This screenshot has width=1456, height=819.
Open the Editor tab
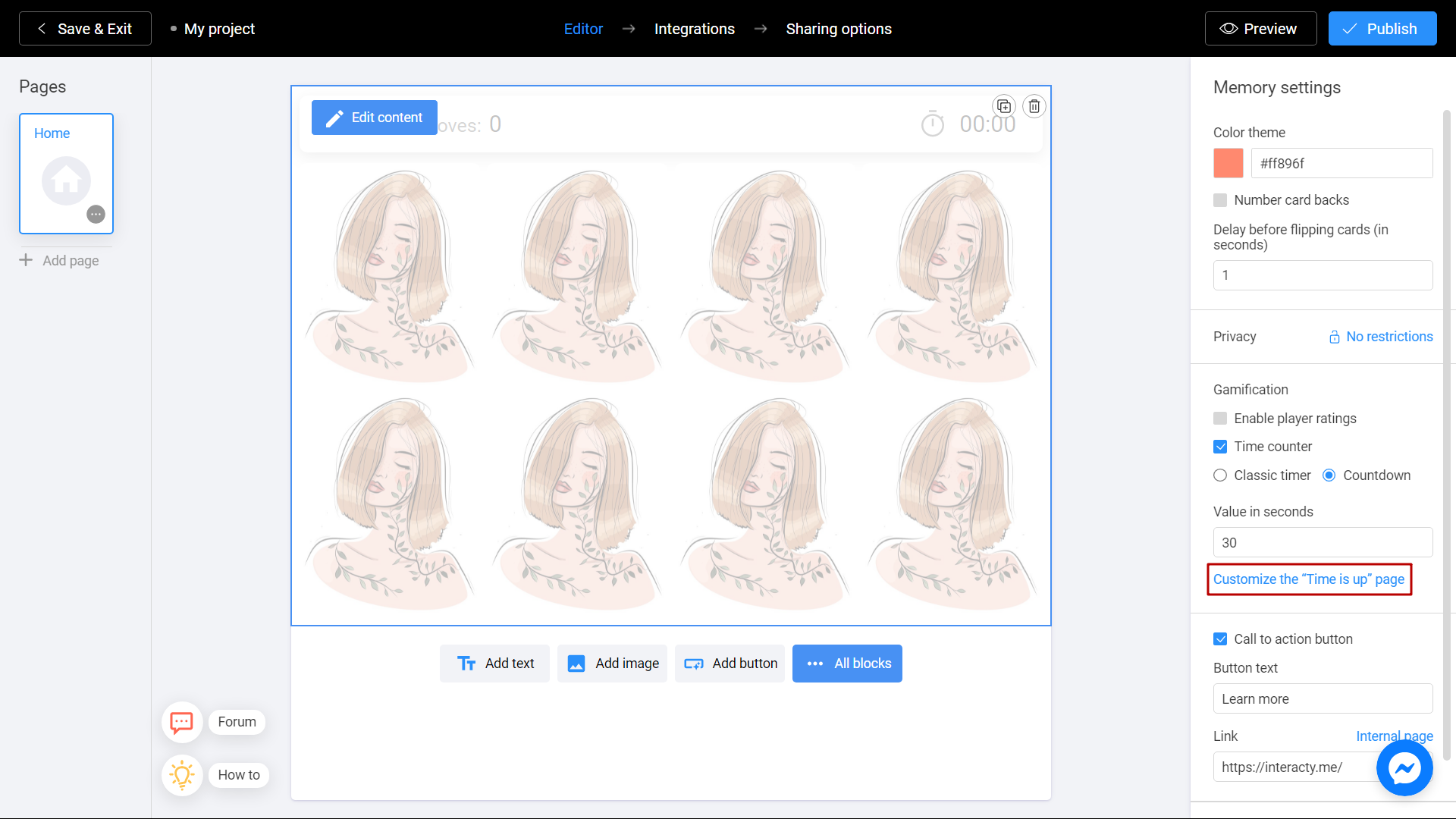(583, 28)
